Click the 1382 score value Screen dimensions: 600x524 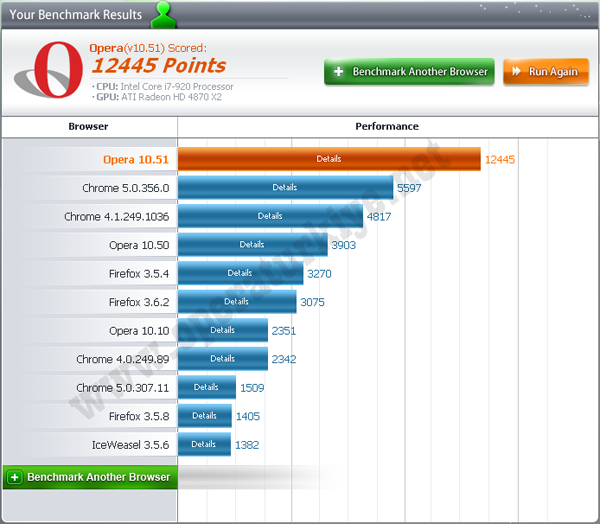point(247,445)
